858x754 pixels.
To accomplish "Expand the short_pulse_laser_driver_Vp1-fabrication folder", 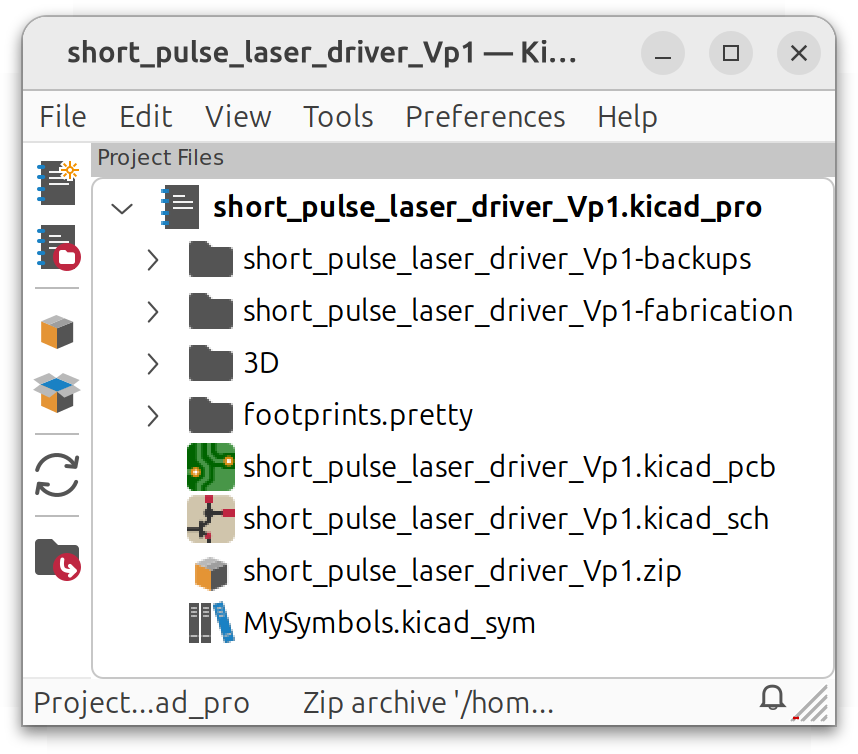I will click(152, 311).
